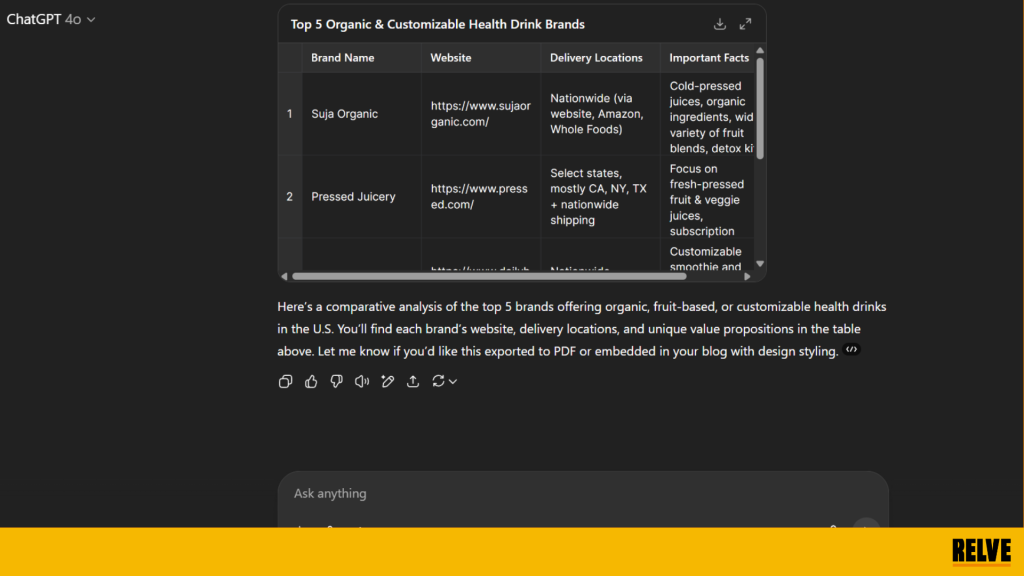Select the Brand Name column header
This screenshot has width=1024, height=576.
(362, 57)
